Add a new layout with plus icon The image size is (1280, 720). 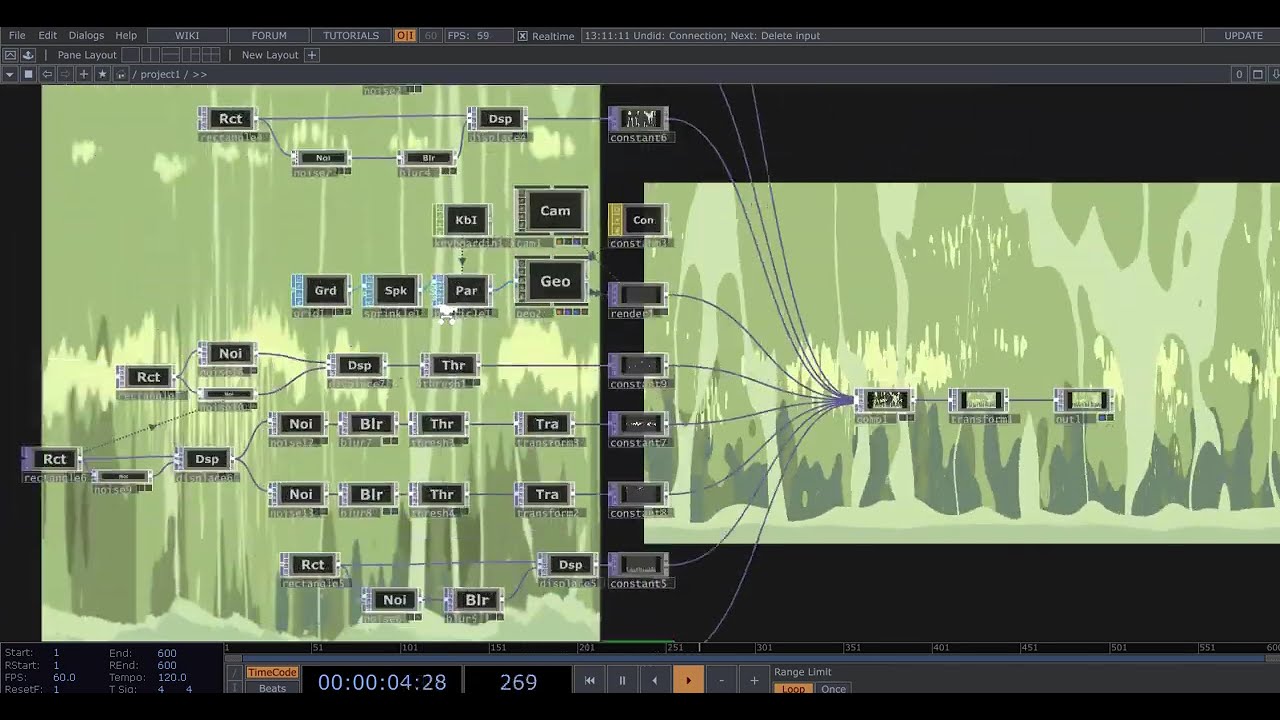[x=312, y=55]
